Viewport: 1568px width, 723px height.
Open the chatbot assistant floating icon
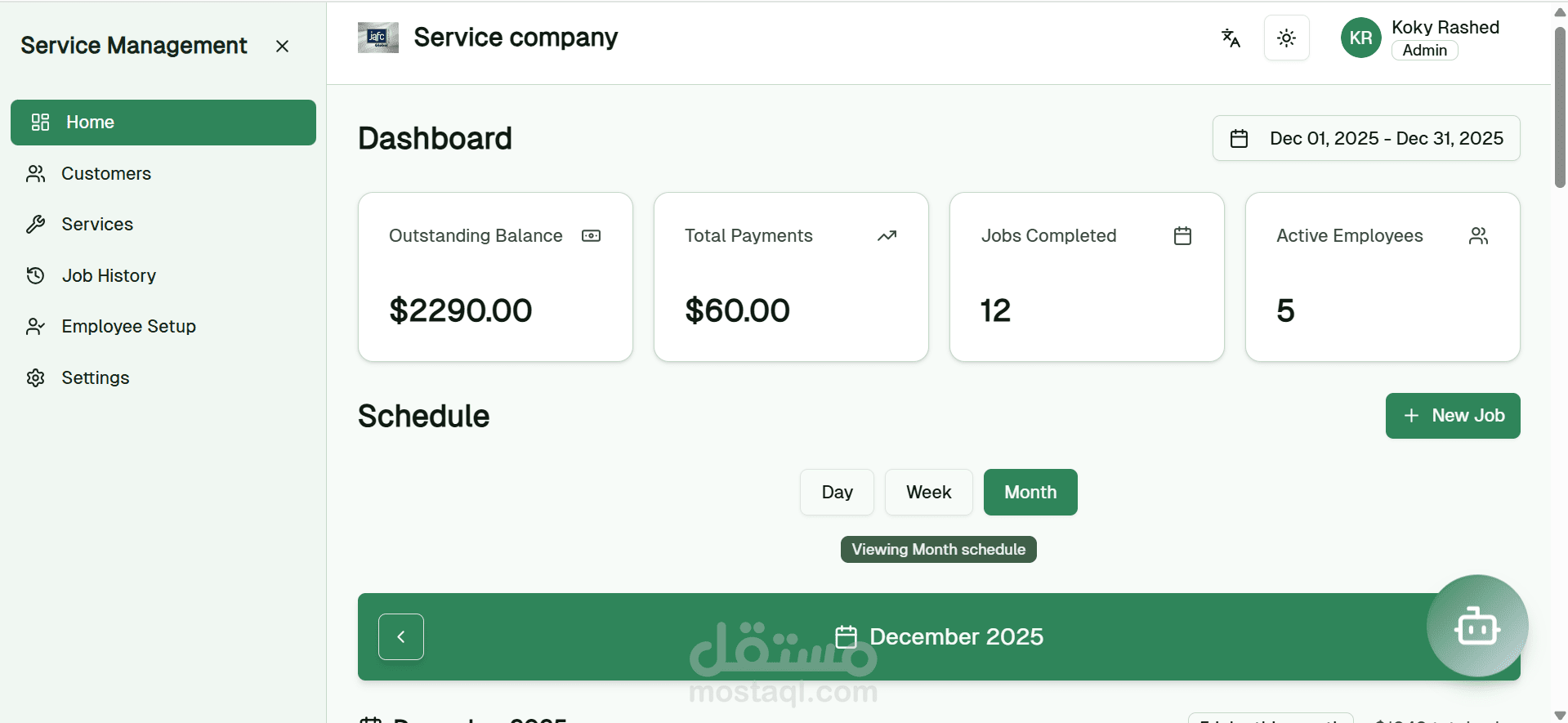(1477, 626)
